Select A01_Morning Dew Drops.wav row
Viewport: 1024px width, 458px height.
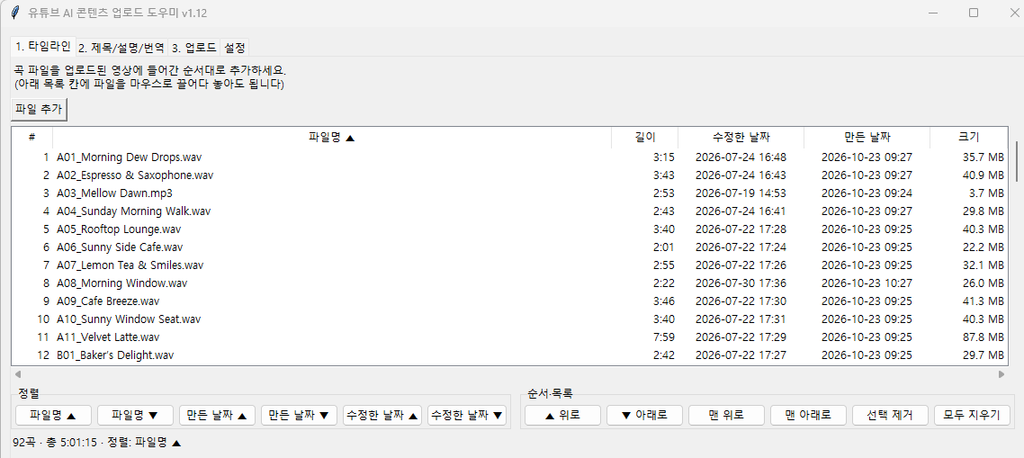tap(509, 157)
